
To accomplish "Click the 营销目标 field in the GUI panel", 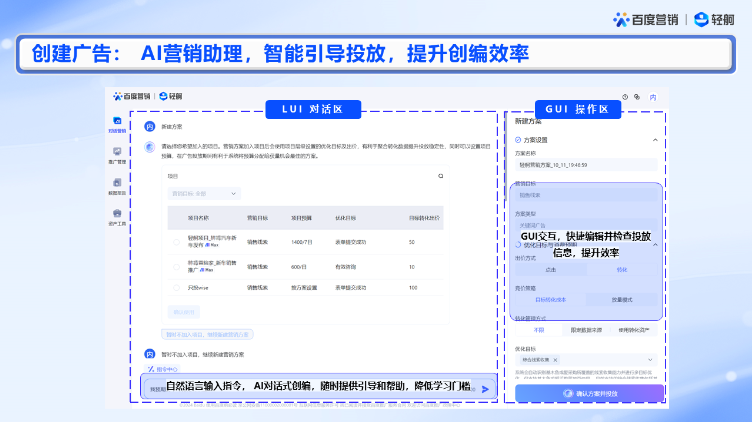I will [586, 195].
